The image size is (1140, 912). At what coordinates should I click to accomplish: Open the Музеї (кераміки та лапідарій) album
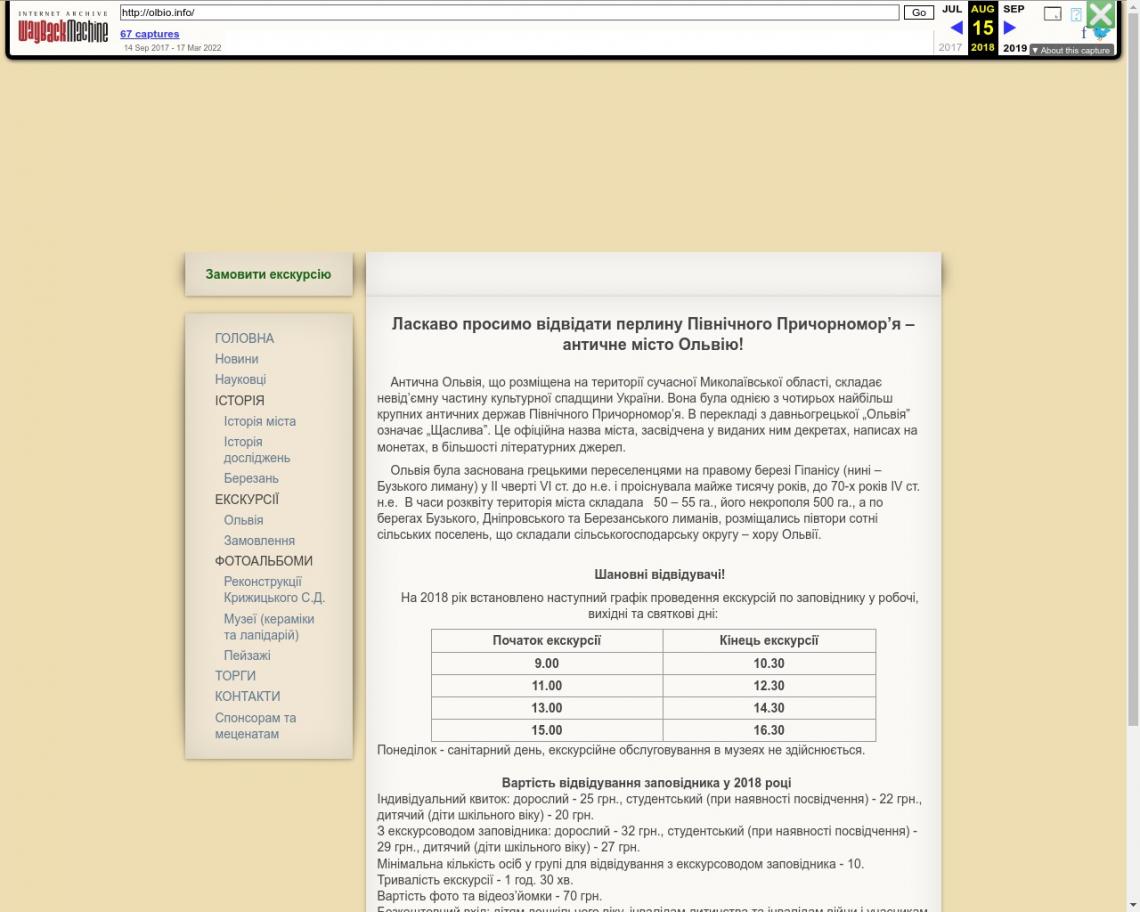(x=269, y=627)
